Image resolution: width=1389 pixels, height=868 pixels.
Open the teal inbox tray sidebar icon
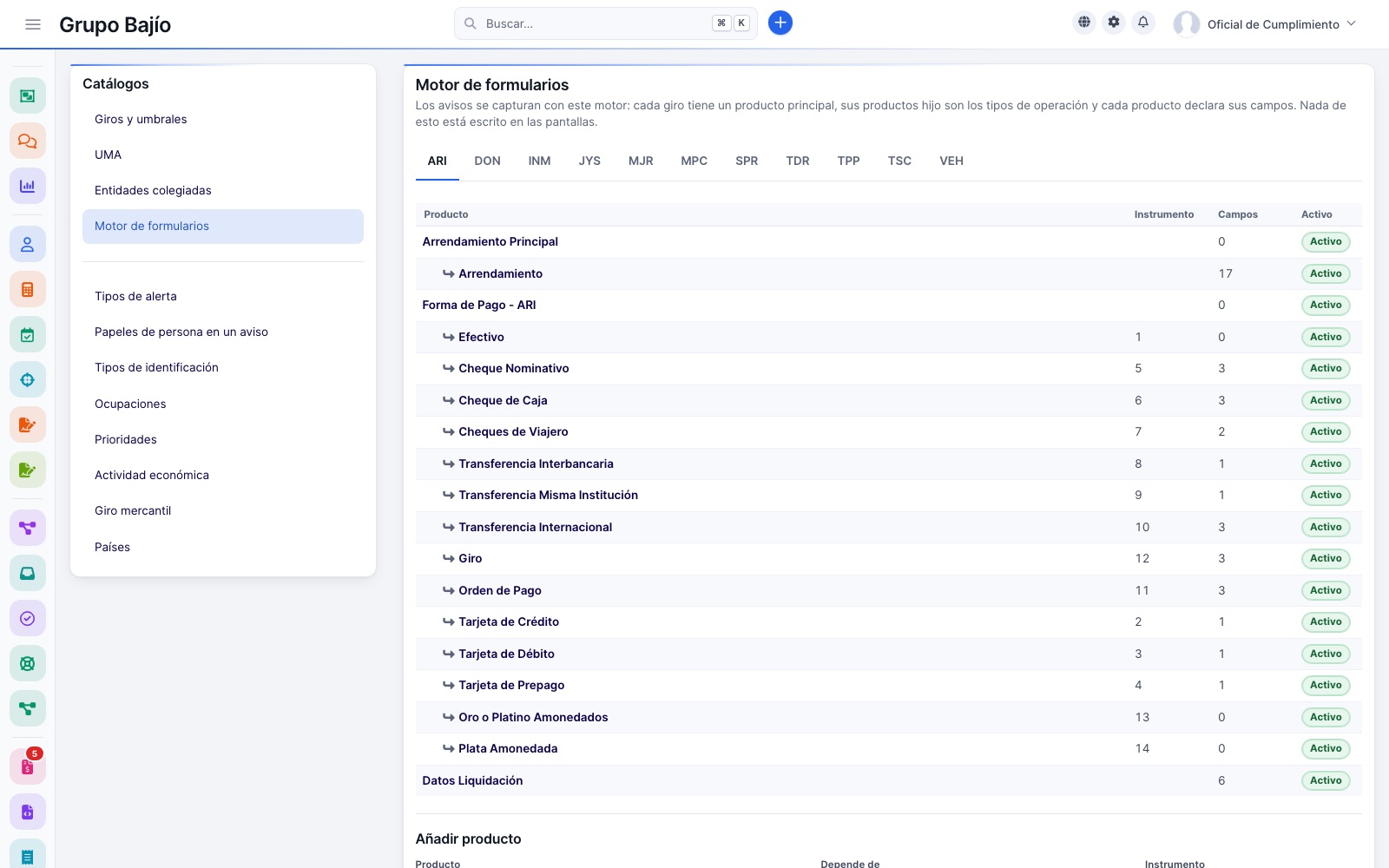click(x=28, y=573)
